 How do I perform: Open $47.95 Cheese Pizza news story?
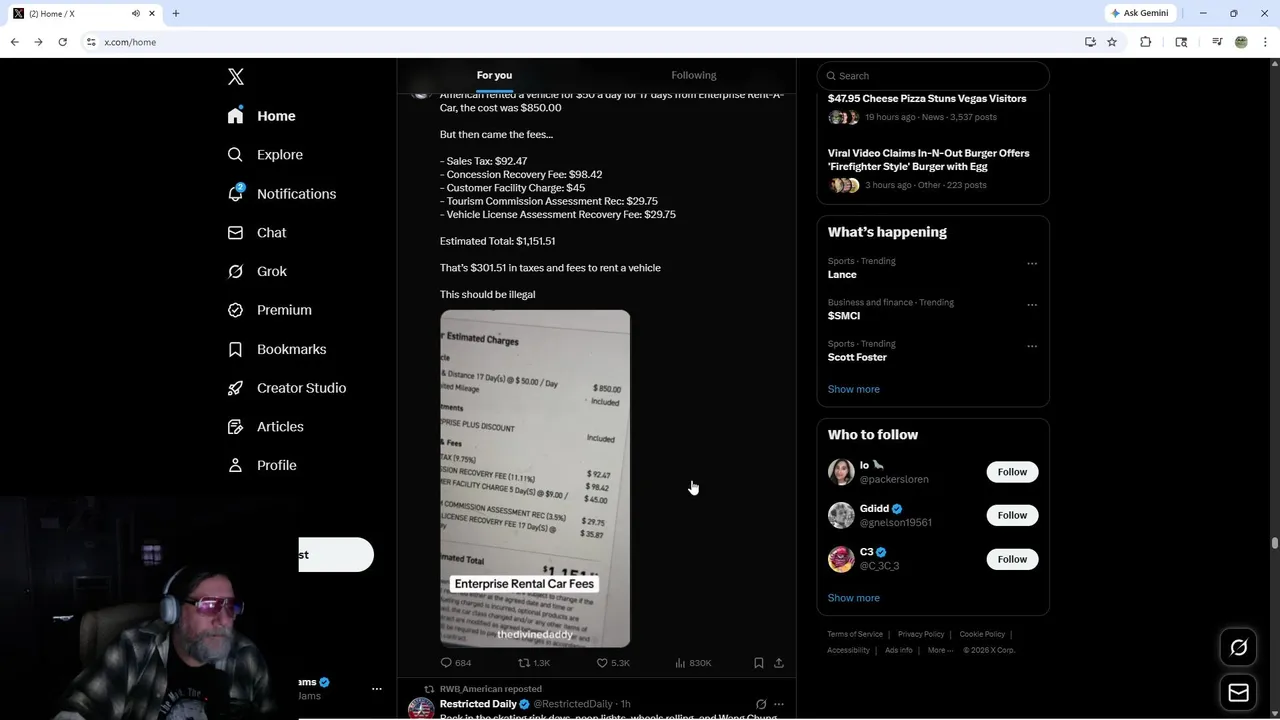pos(927,99)
